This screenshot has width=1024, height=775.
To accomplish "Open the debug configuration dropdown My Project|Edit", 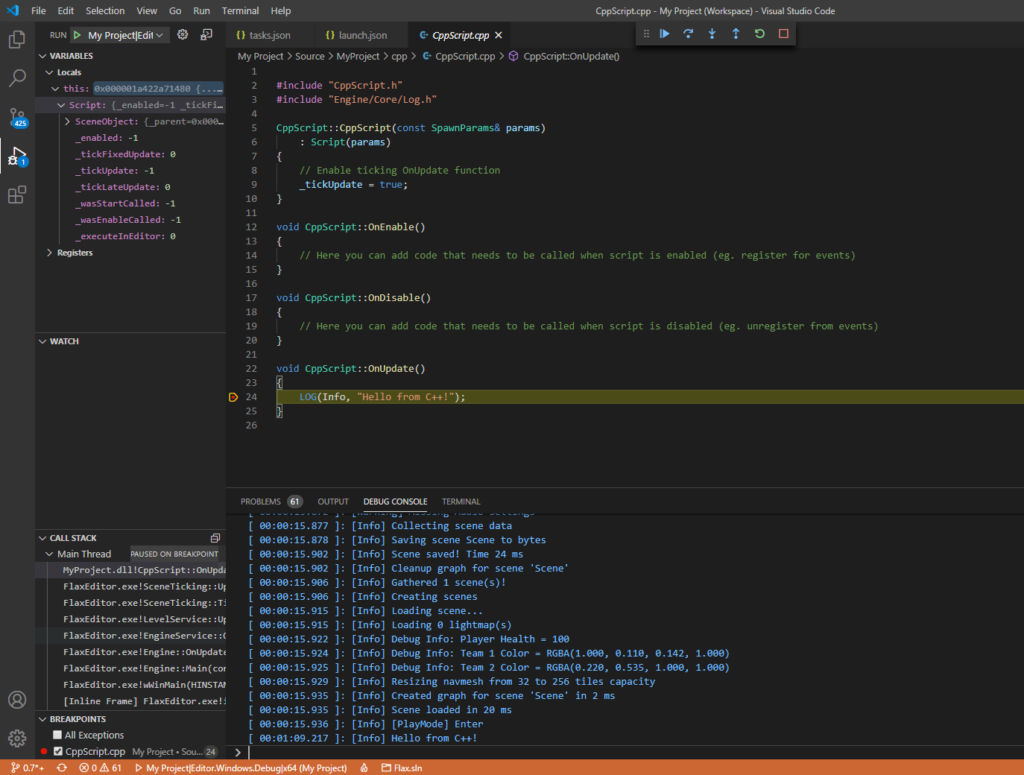I will (125, 35).
